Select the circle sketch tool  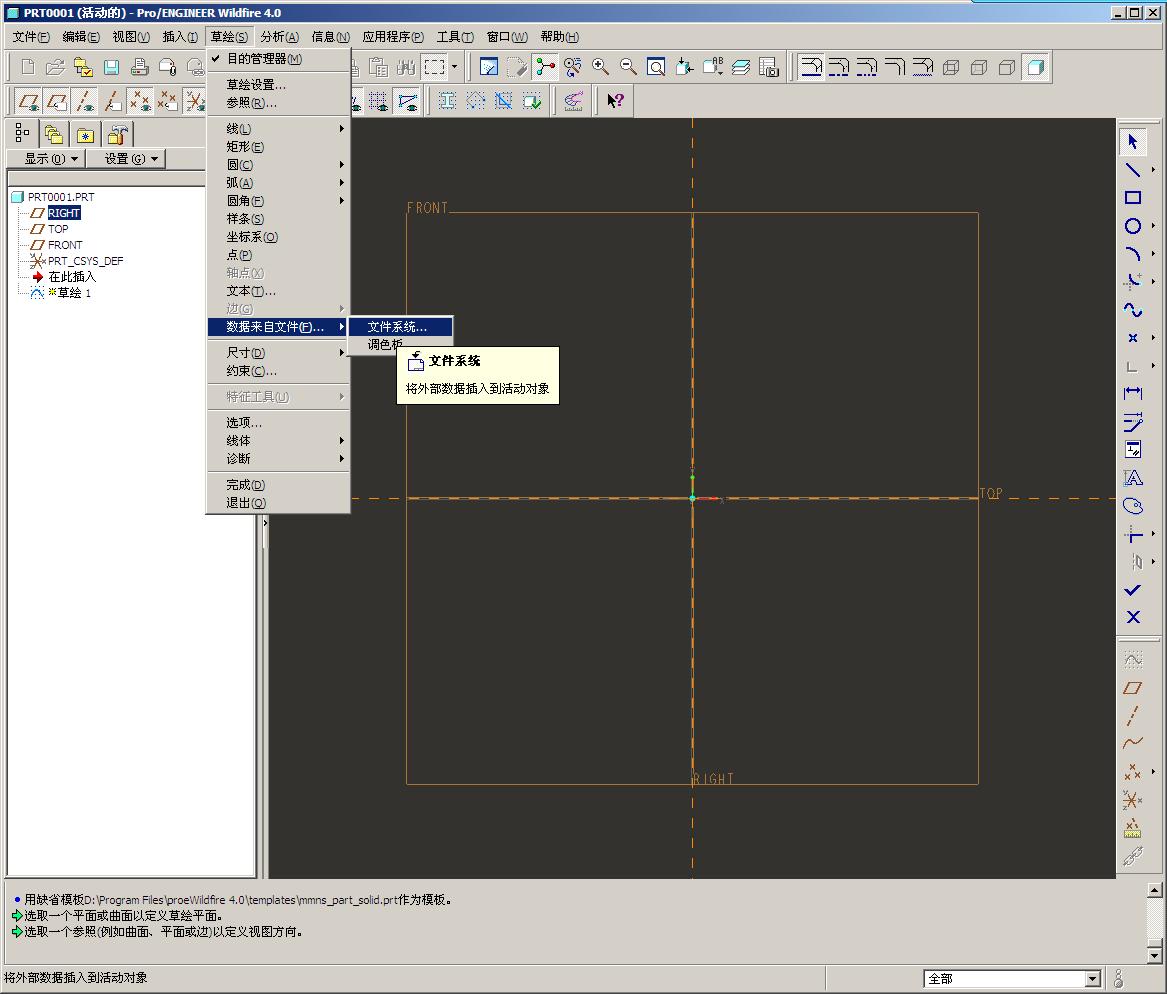point(1133,225)
